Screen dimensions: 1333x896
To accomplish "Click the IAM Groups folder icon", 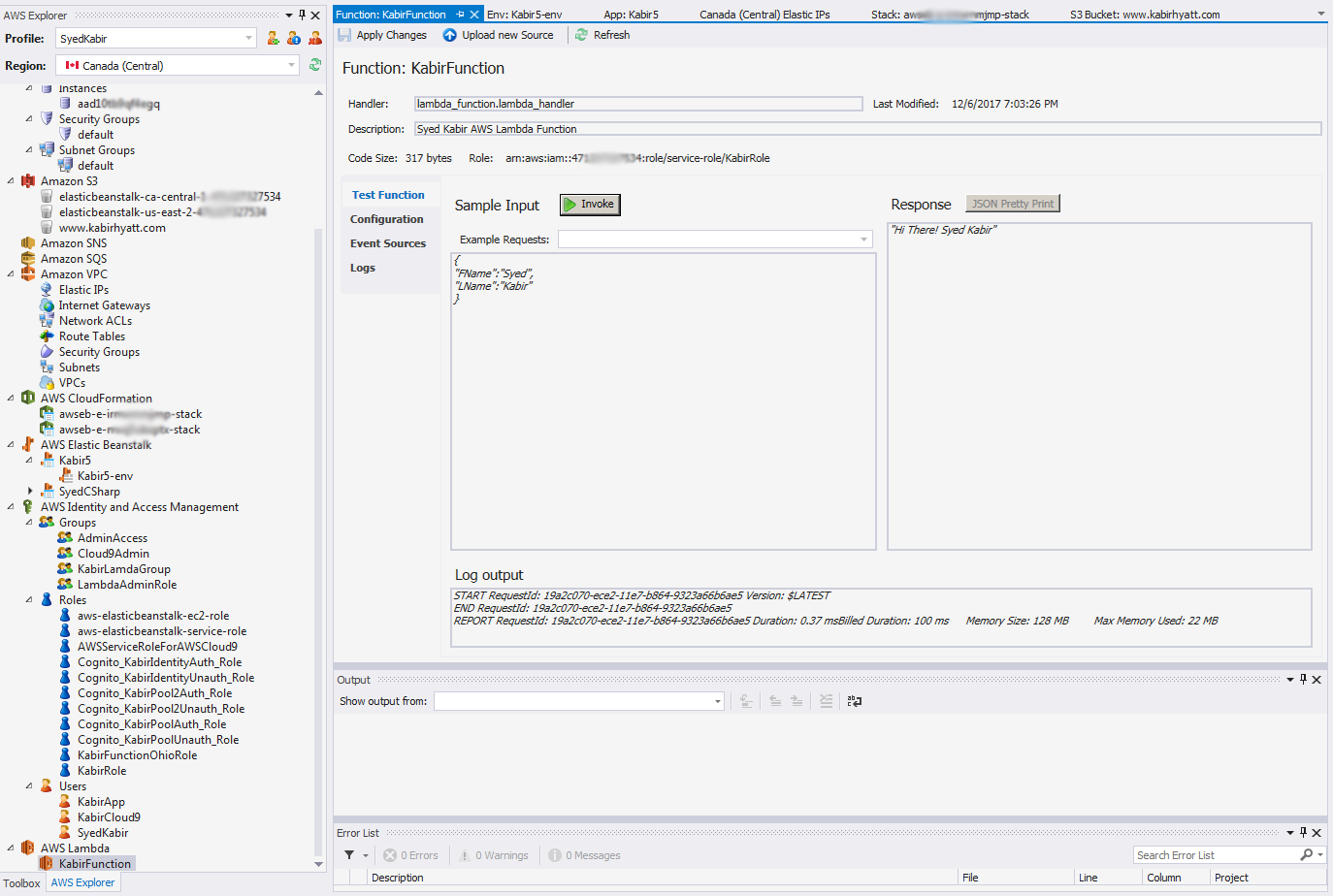I will click(x=47, y=523).
